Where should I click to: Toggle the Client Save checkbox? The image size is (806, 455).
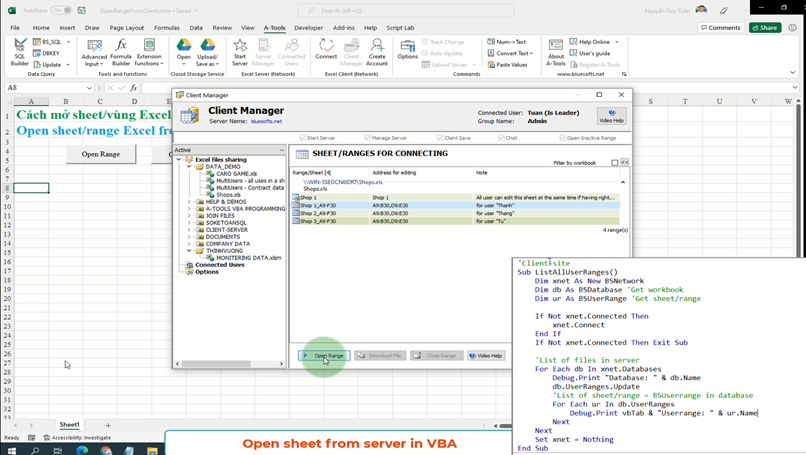pyautogui.click(x=440, y=138)
